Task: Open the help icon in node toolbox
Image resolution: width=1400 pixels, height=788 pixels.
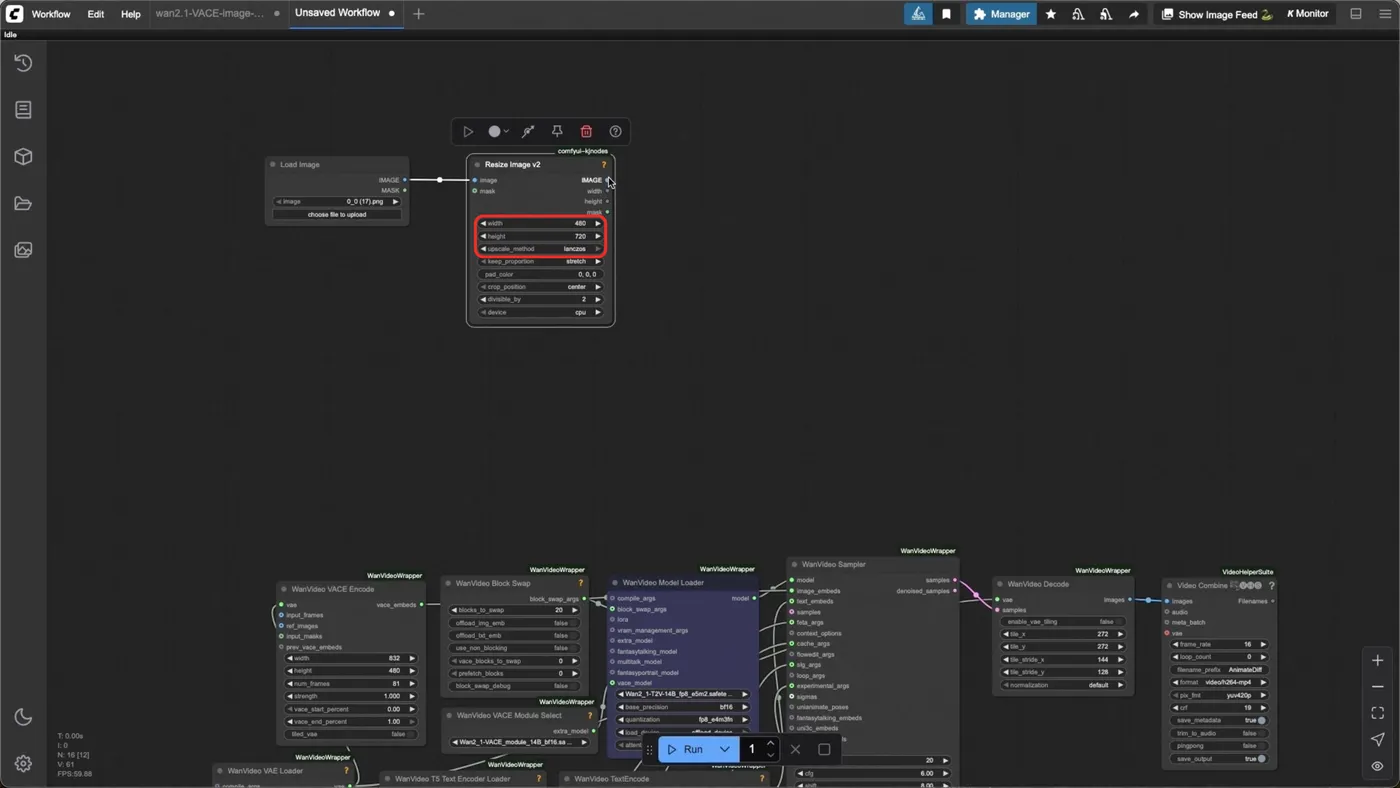Action: tap(615, 131)
